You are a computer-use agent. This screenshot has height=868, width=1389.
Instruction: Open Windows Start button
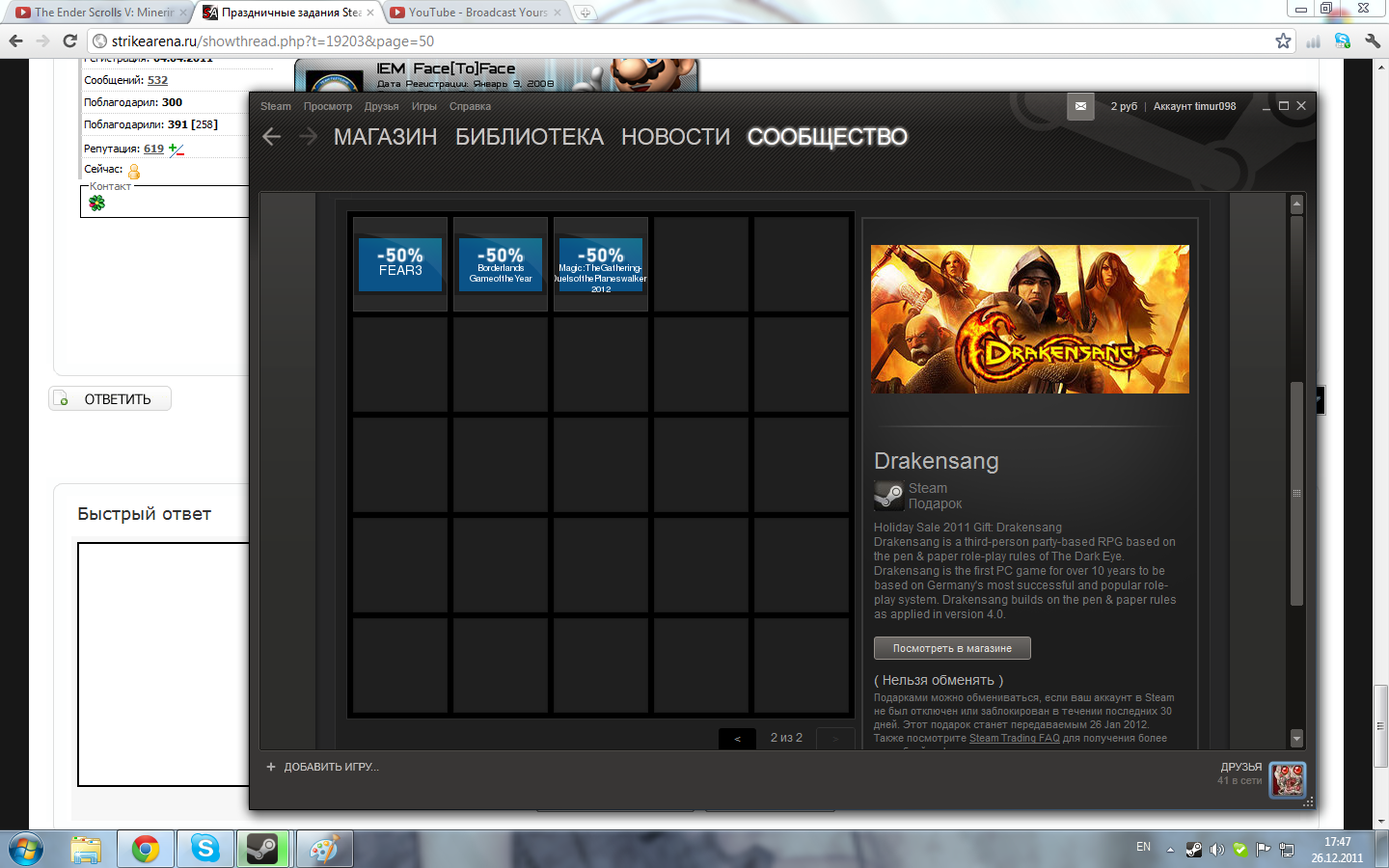26,849
